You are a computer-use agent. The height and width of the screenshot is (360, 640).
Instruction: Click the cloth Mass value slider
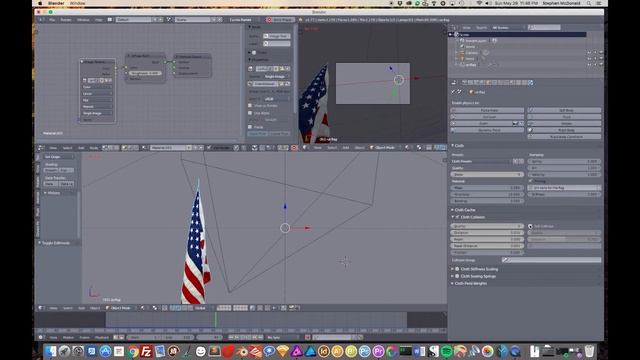(487, 188)
